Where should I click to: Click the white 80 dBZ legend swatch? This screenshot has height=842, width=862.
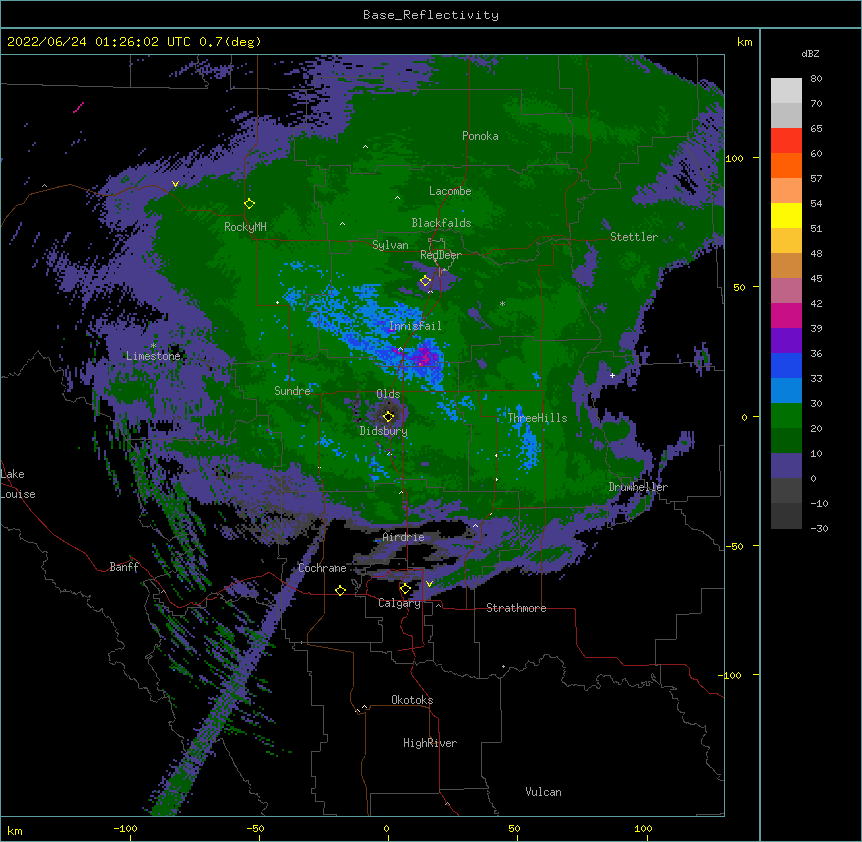tap(786, 90)
